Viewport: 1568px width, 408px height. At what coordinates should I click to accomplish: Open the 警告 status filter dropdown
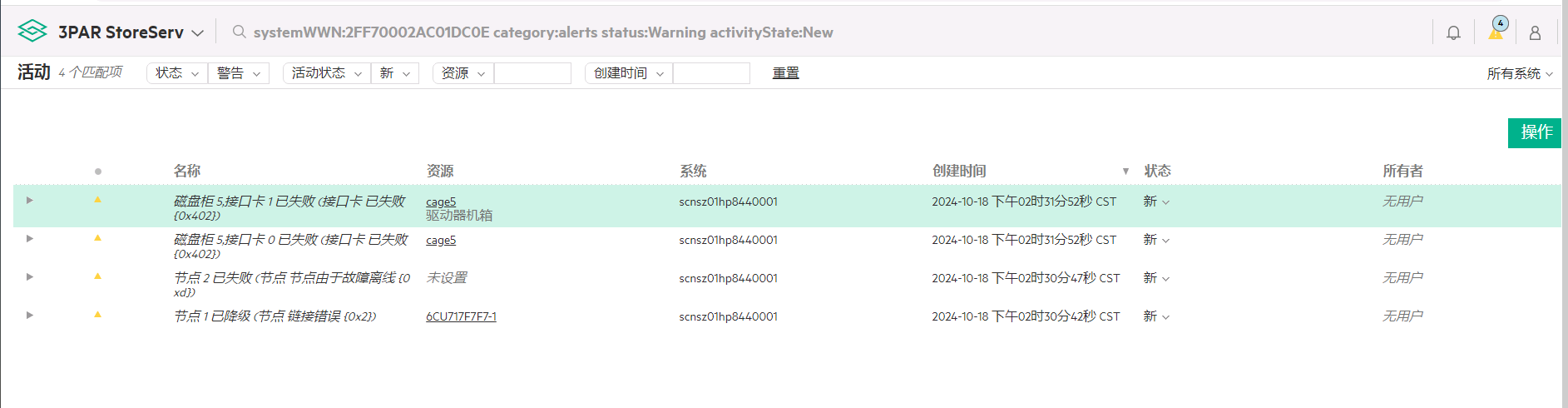(238, 73)
